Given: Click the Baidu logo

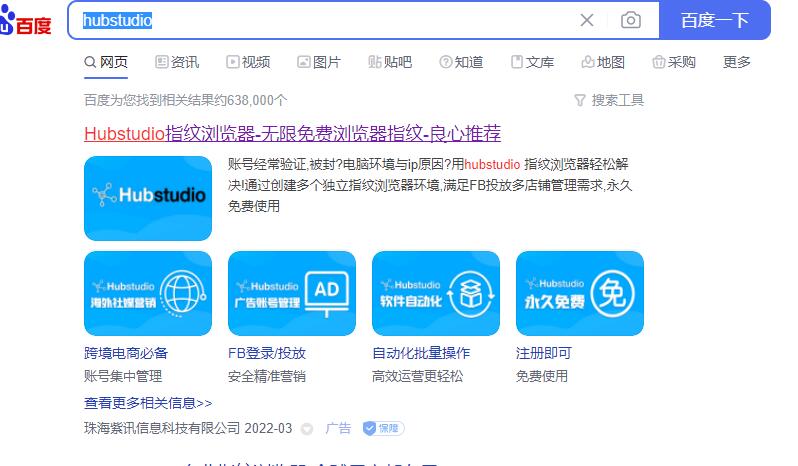Looking at the screenshot, I should coord(25,21).
